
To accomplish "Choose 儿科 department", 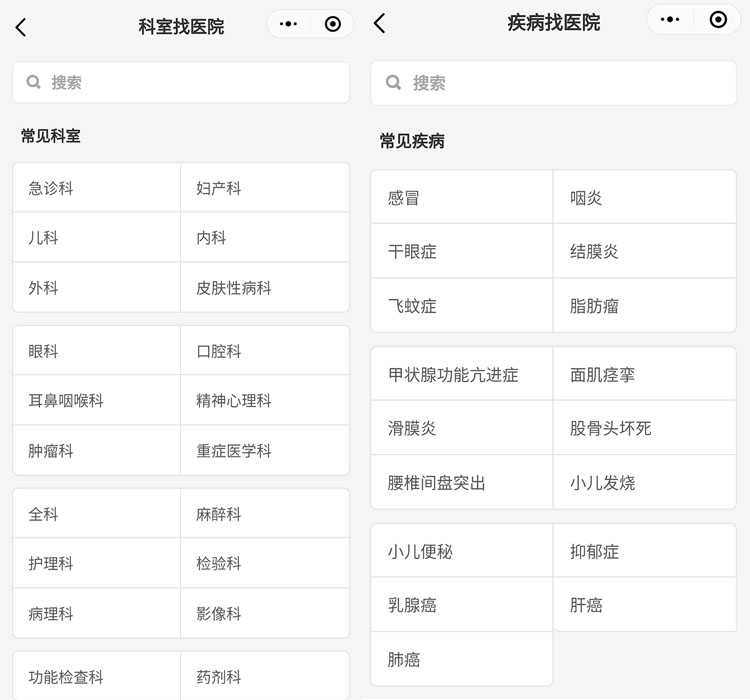I will tap(97, 237).
